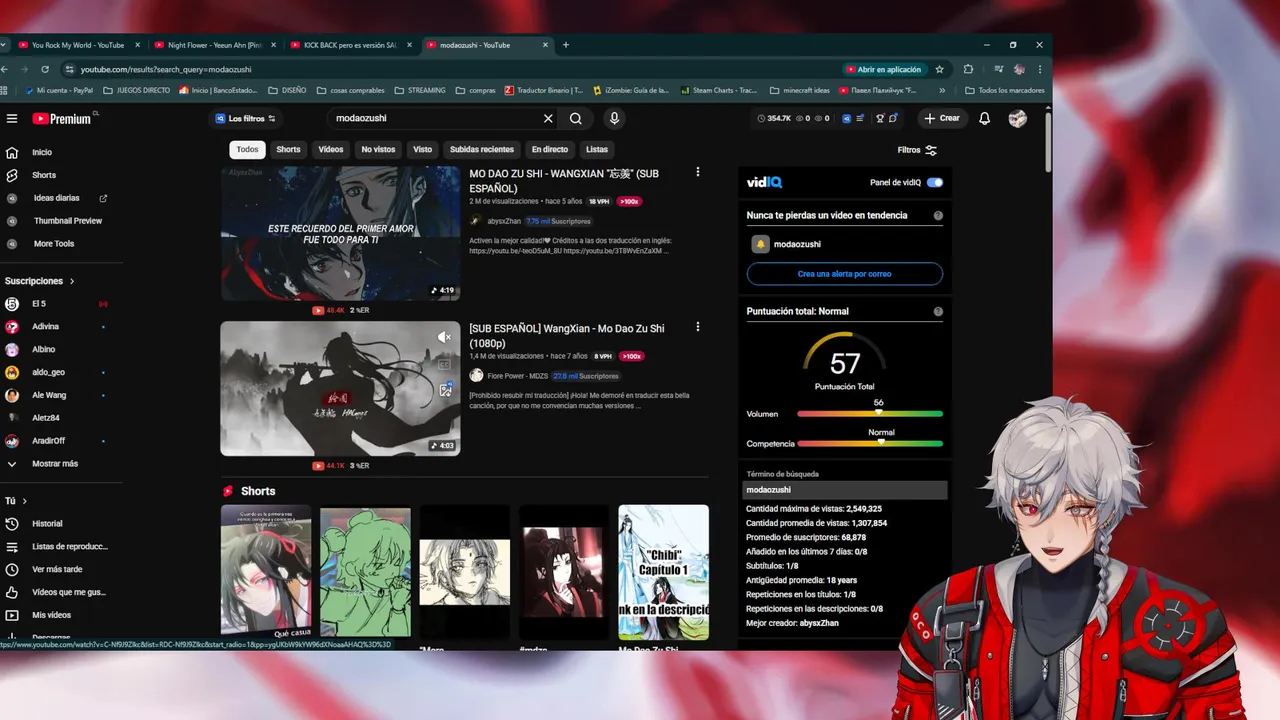
Task: Open a new browser tab
Action: (566, 45)
